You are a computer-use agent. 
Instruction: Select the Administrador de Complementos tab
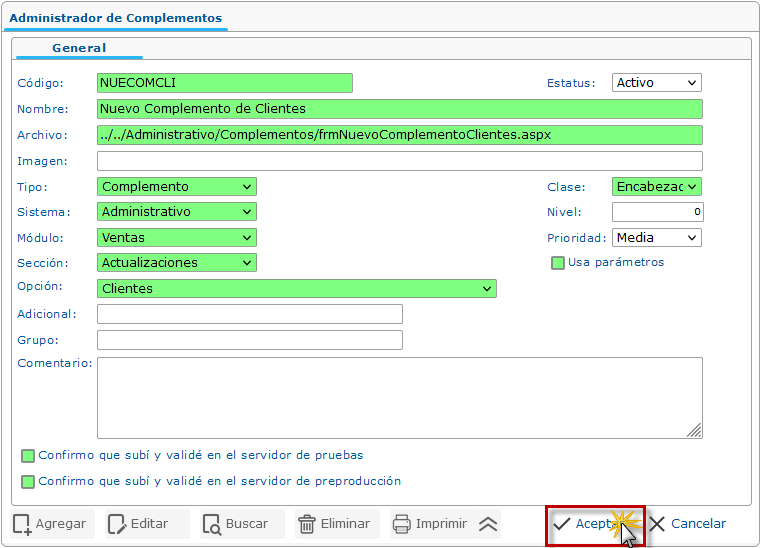116,18
